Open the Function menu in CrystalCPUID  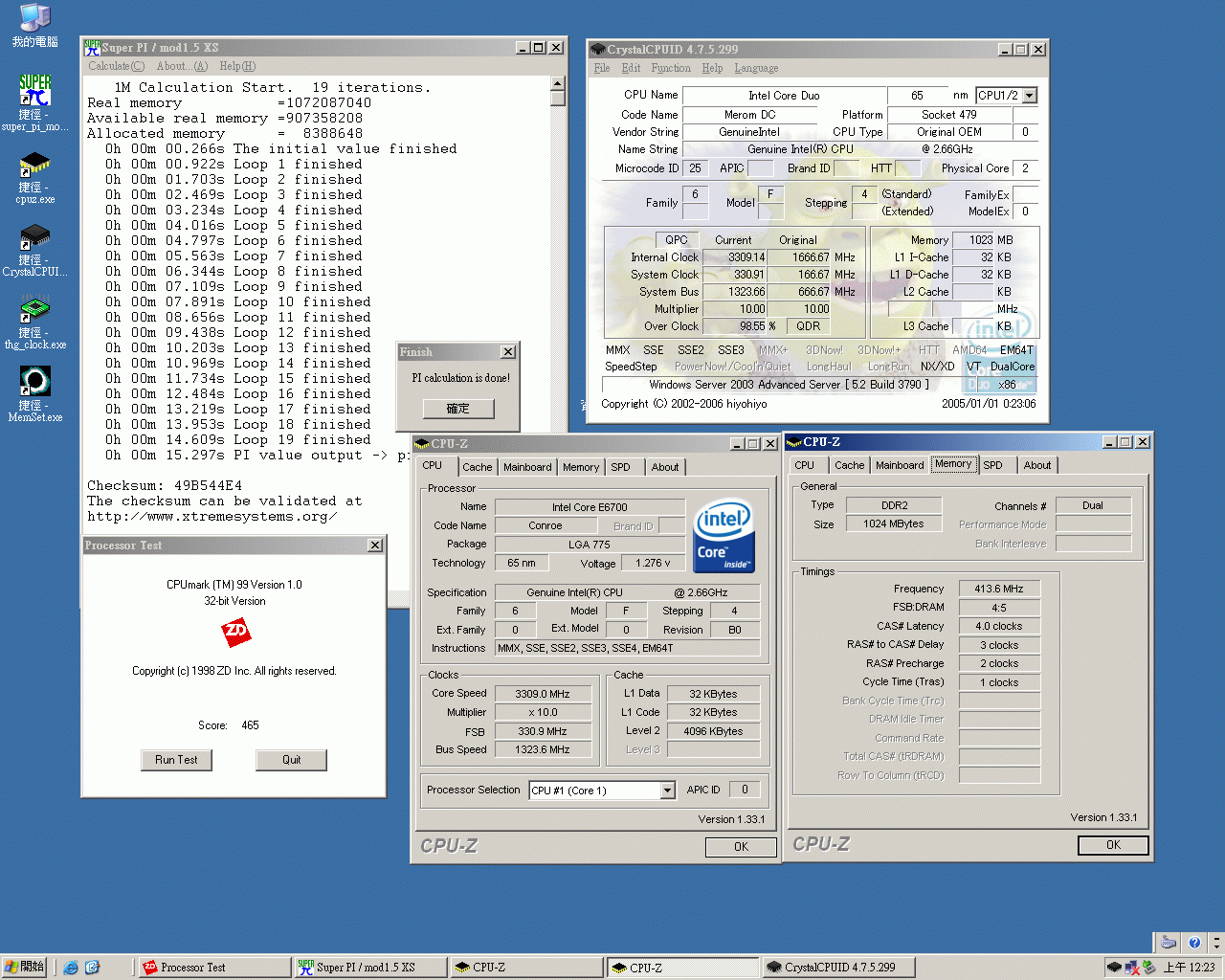[671, 68]
